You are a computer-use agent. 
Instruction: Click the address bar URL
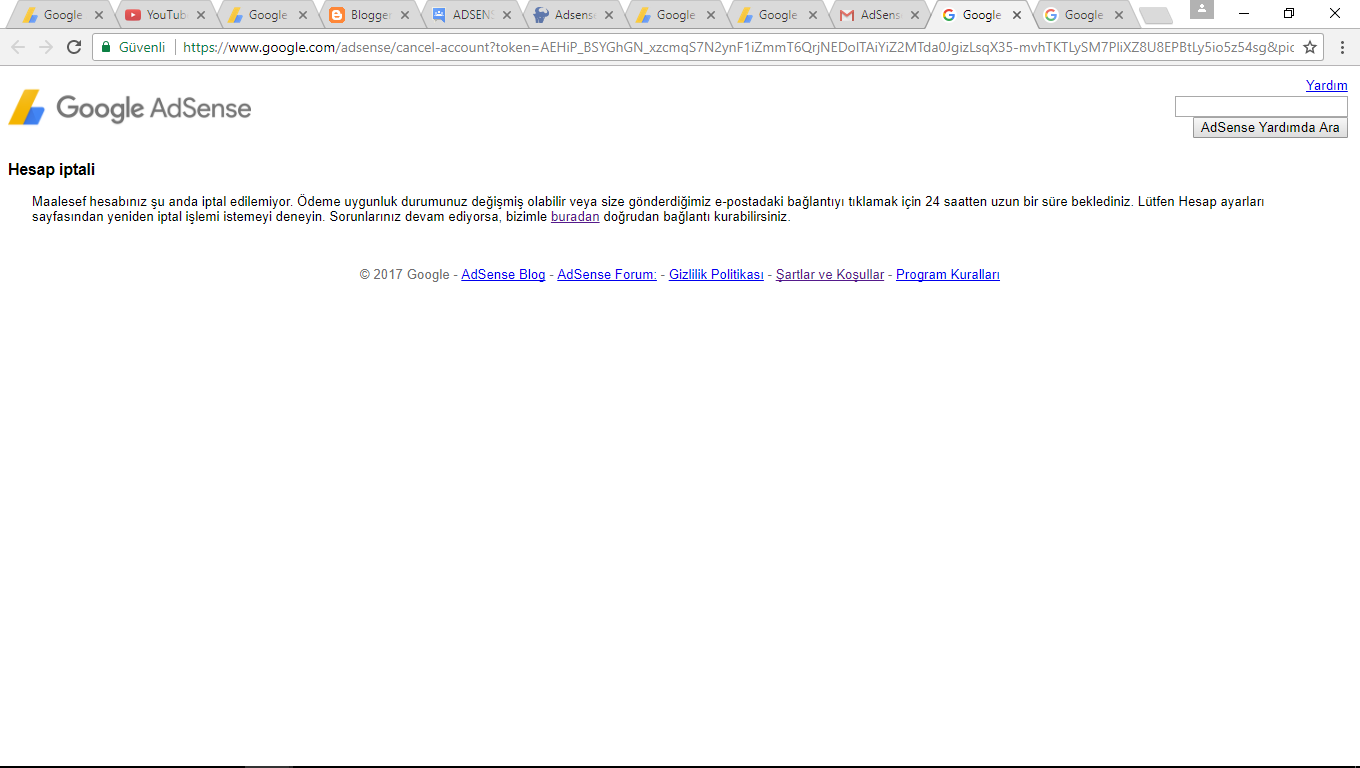[738, 47]
